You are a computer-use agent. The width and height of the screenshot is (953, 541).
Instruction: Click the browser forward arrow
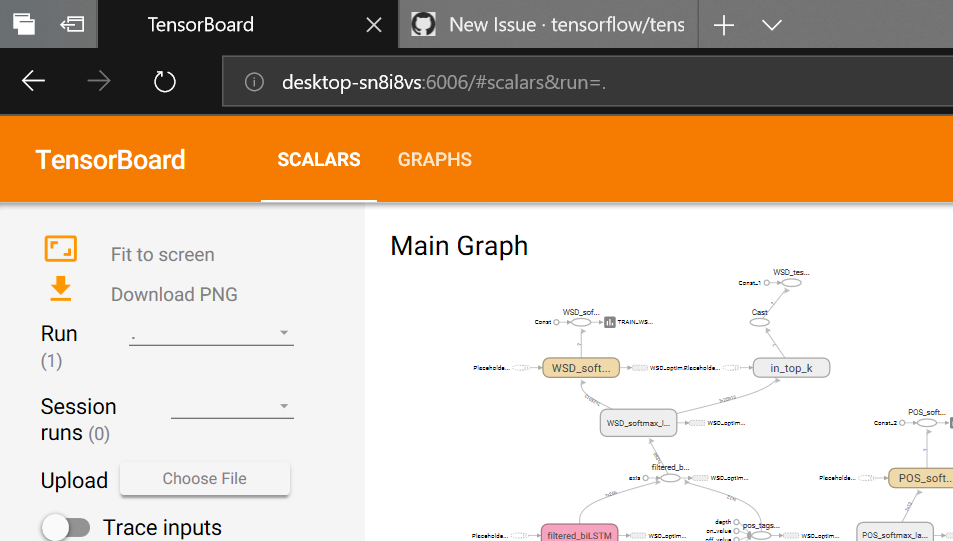click(x=98, y=80)
